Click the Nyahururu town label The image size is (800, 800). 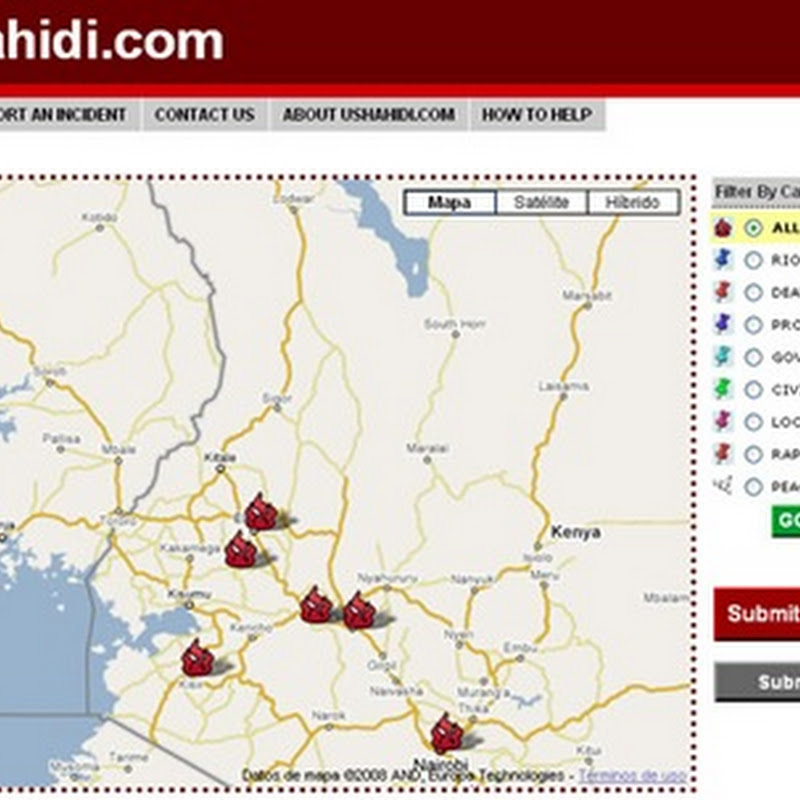point(387,578)
